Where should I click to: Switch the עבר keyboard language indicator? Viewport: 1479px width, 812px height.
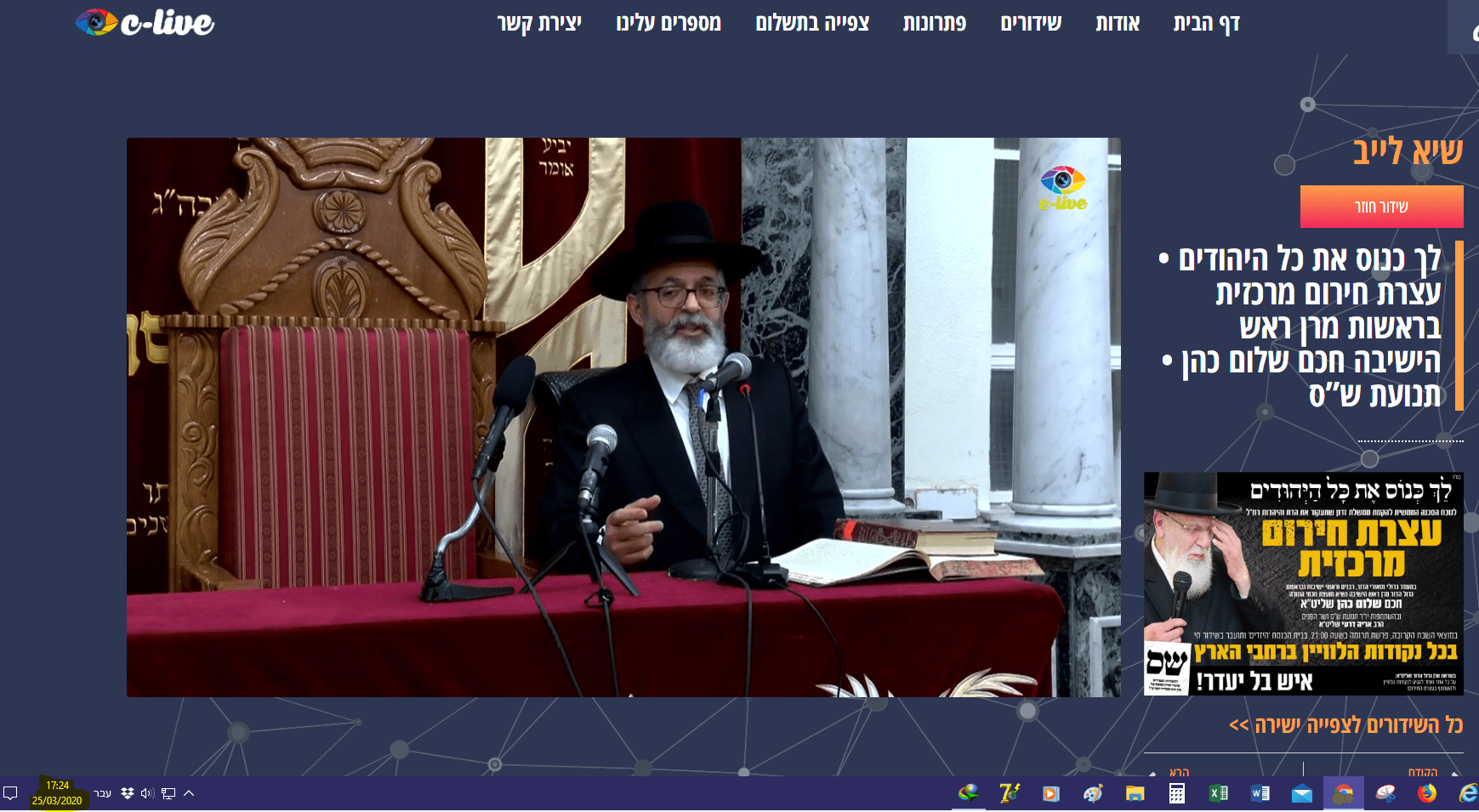(102, 793)
